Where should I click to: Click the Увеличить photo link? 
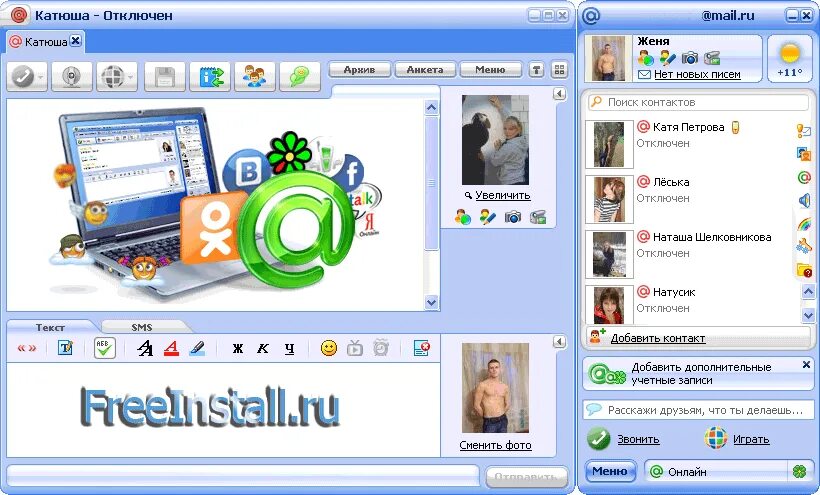coord(503,195)
